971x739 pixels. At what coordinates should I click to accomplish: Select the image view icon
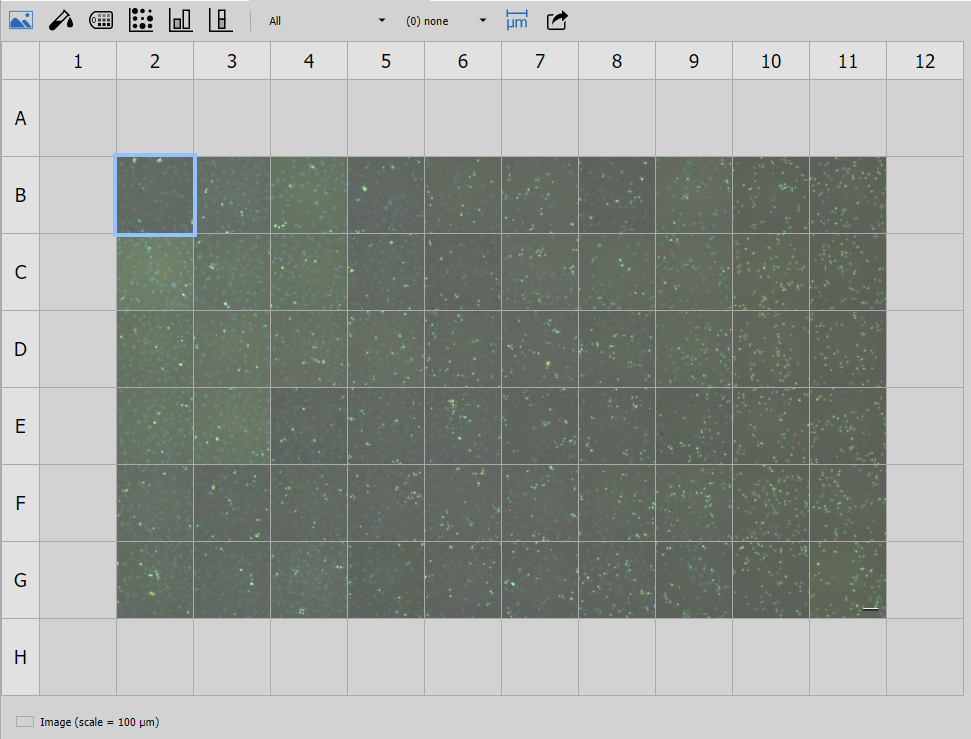click(21, 20)
